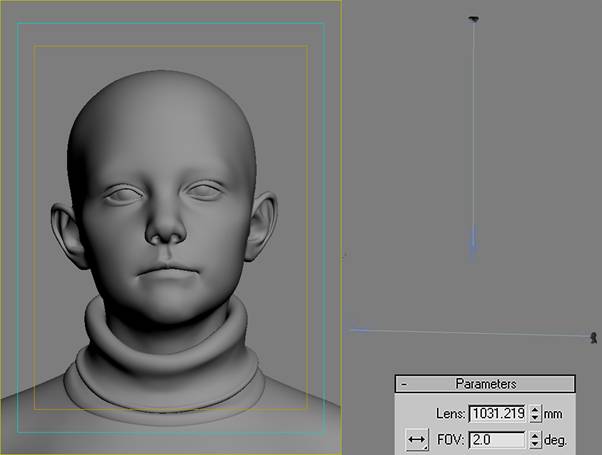The height and width of the screenshot is (455, 602).
Task: Increase the Lens value with up spinner arrow
Action: click(535, 409)
